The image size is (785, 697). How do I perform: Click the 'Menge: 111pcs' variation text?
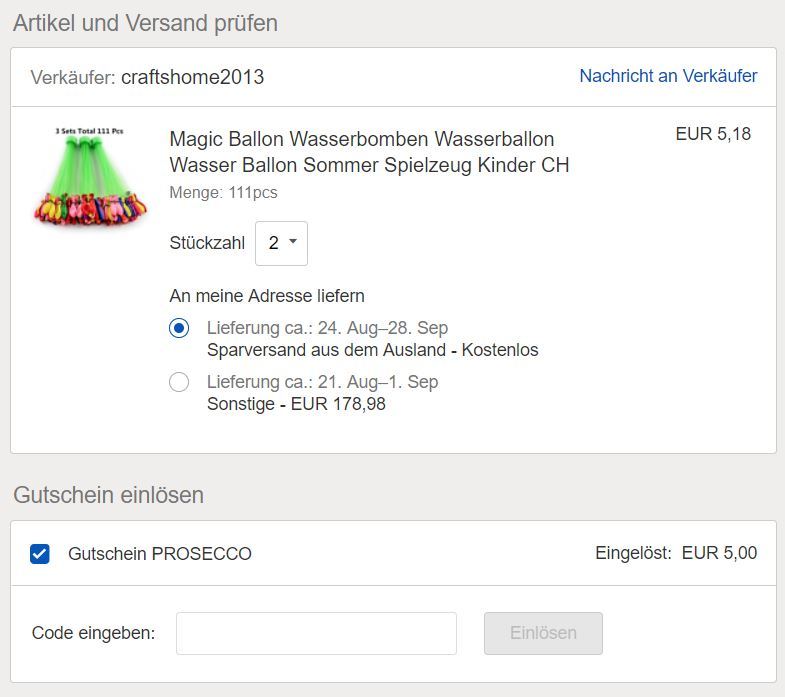coord(223,192)
